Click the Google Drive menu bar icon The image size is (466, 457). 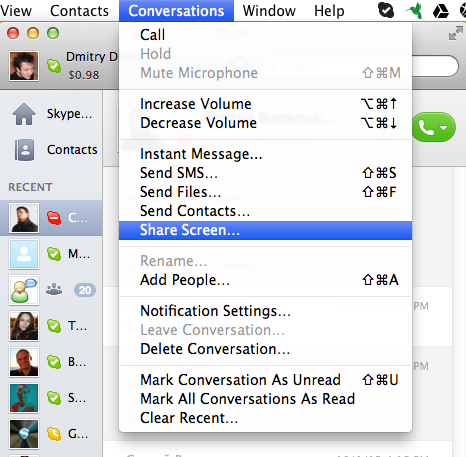tap(441, 11)
